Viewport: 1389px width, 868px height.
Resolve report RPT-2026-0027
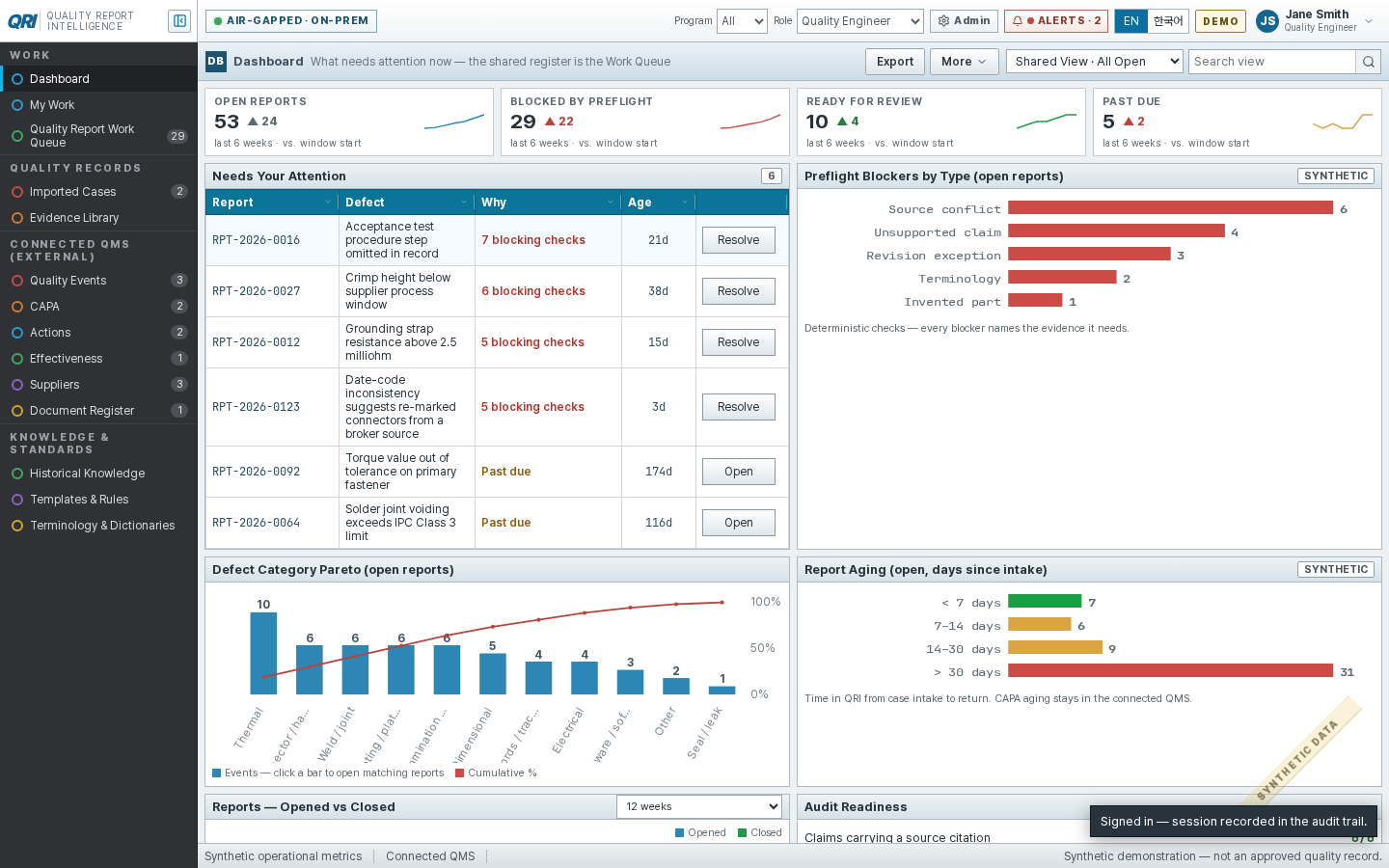(x=739, y=291)
